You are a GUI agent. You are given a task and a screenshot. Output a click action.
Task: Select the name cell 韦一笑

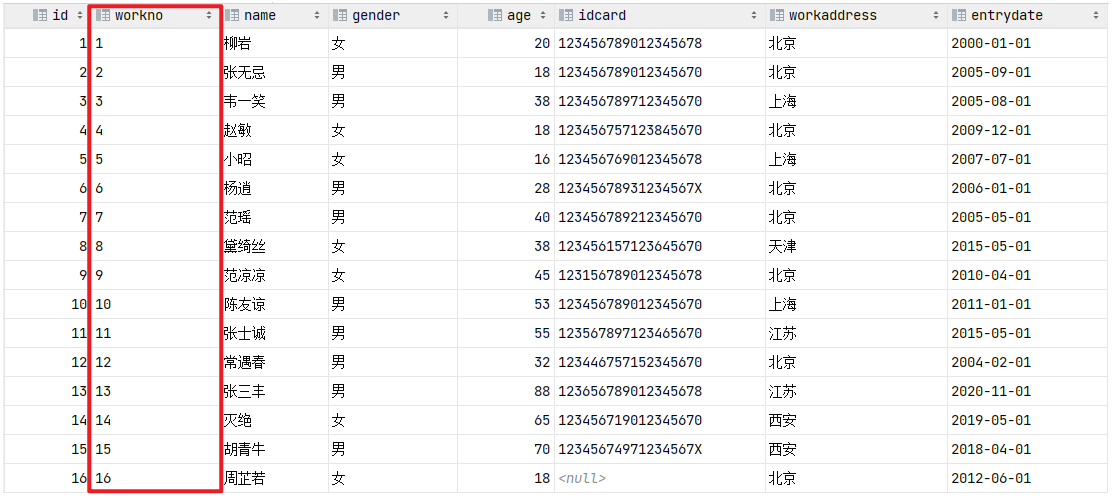pos(244,101)
